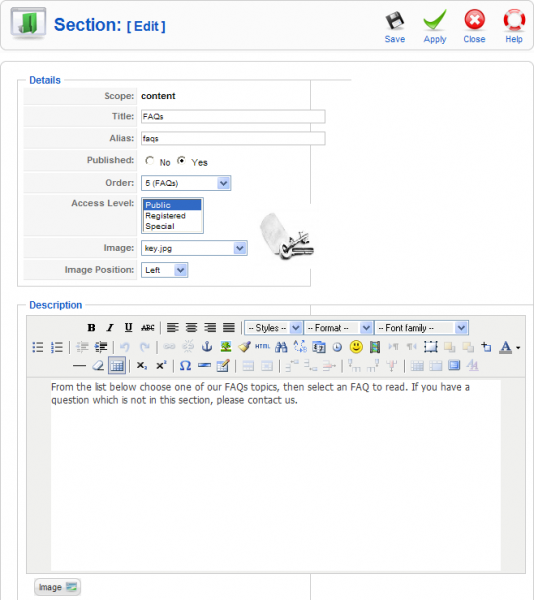This screenshot has height=600, width=534.
Task: Save the section
Action: point(395,27)
